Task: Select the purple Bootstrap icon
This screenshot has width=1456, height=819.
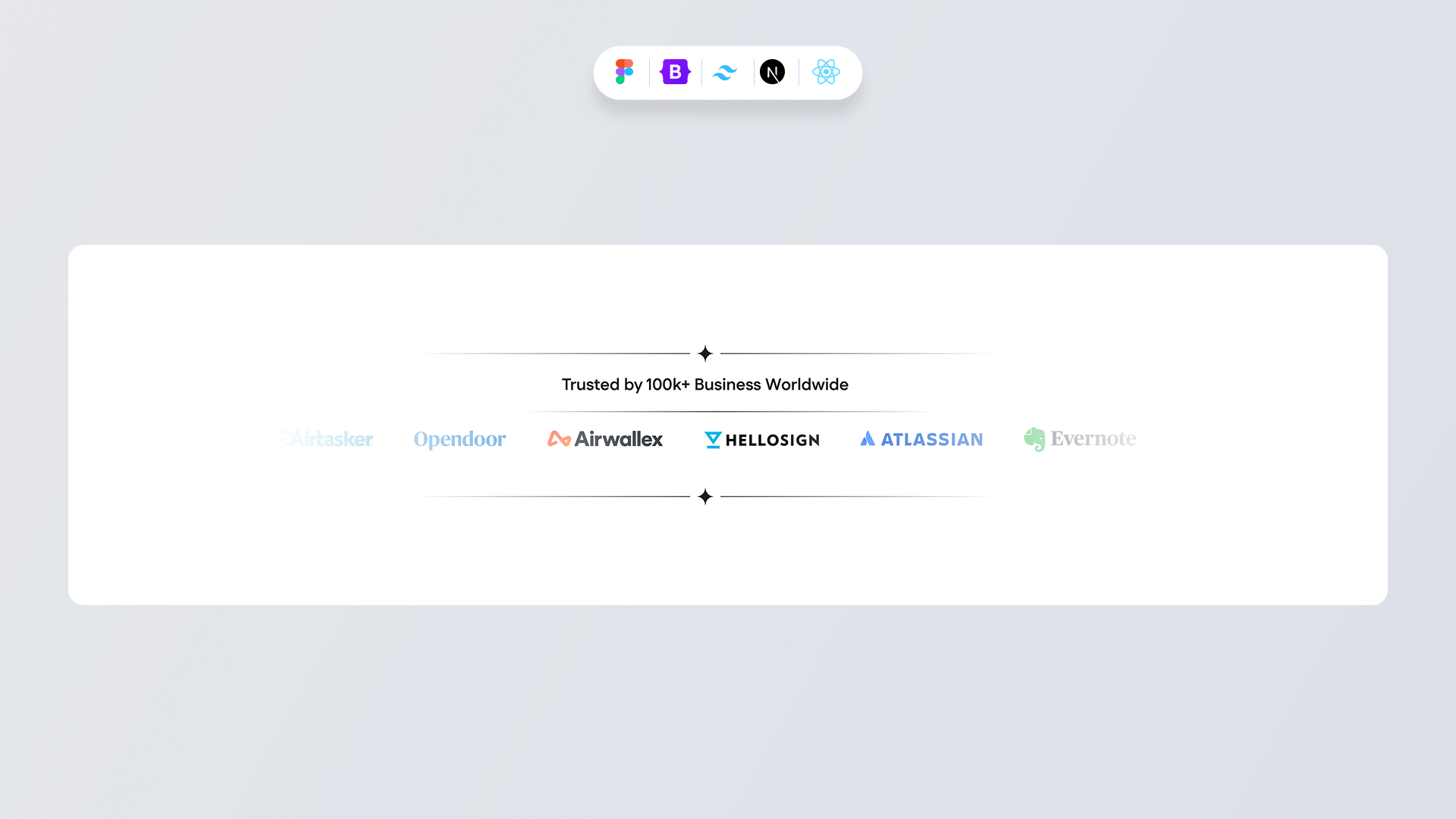Action: pos(675,72)
